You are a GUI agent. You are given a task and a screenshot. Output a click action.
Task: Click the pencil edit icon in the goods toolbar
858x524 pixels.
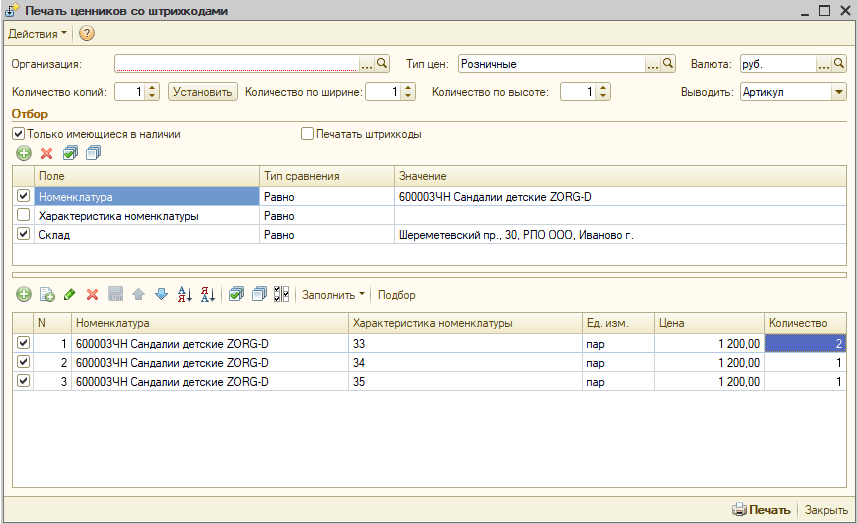click(69, 295)
